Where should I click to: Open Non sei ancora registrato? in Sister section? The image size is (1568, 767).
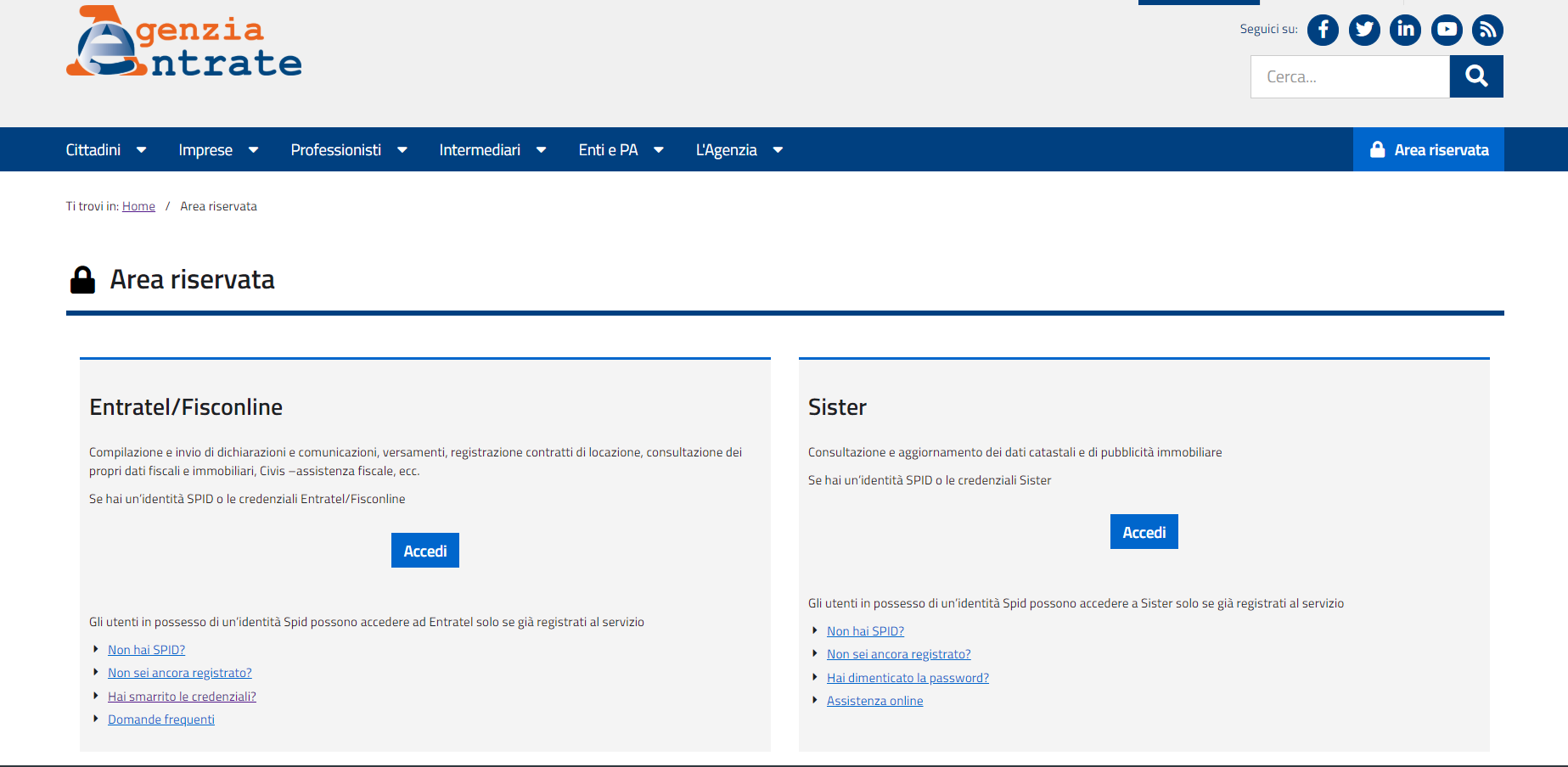click(899, 654)
